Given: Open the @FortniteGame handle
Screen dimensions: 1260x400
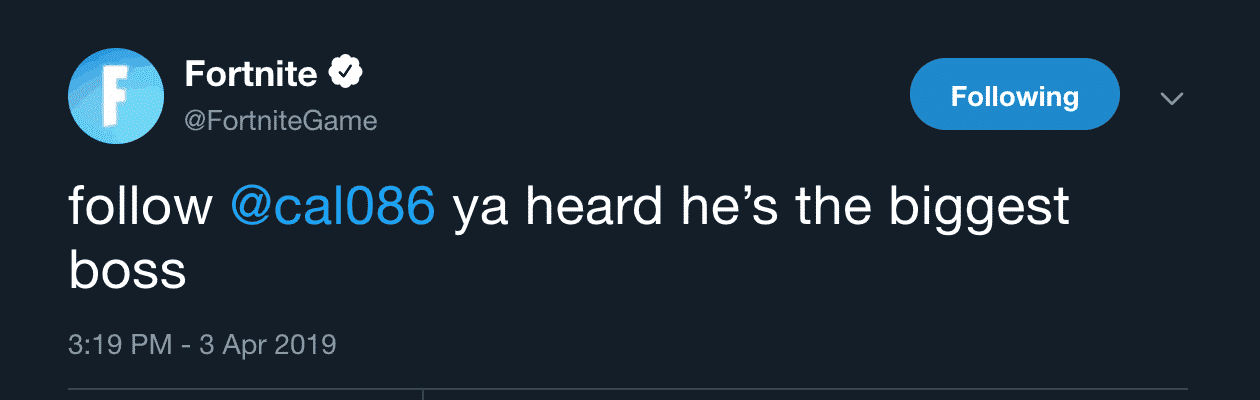Looking at the screenshot, I should click(281, 122).
